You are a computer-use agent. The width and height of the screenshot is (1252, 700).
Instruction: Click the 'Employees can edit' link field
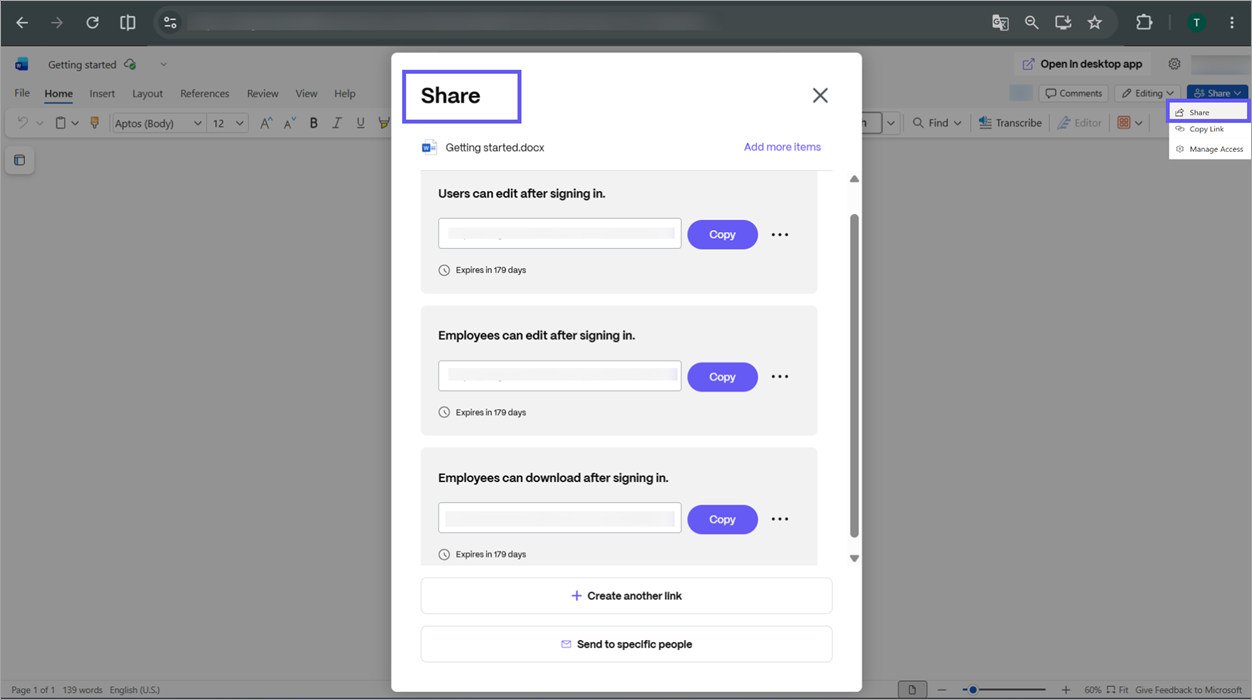pyautogui.click(x=560, y=376)
